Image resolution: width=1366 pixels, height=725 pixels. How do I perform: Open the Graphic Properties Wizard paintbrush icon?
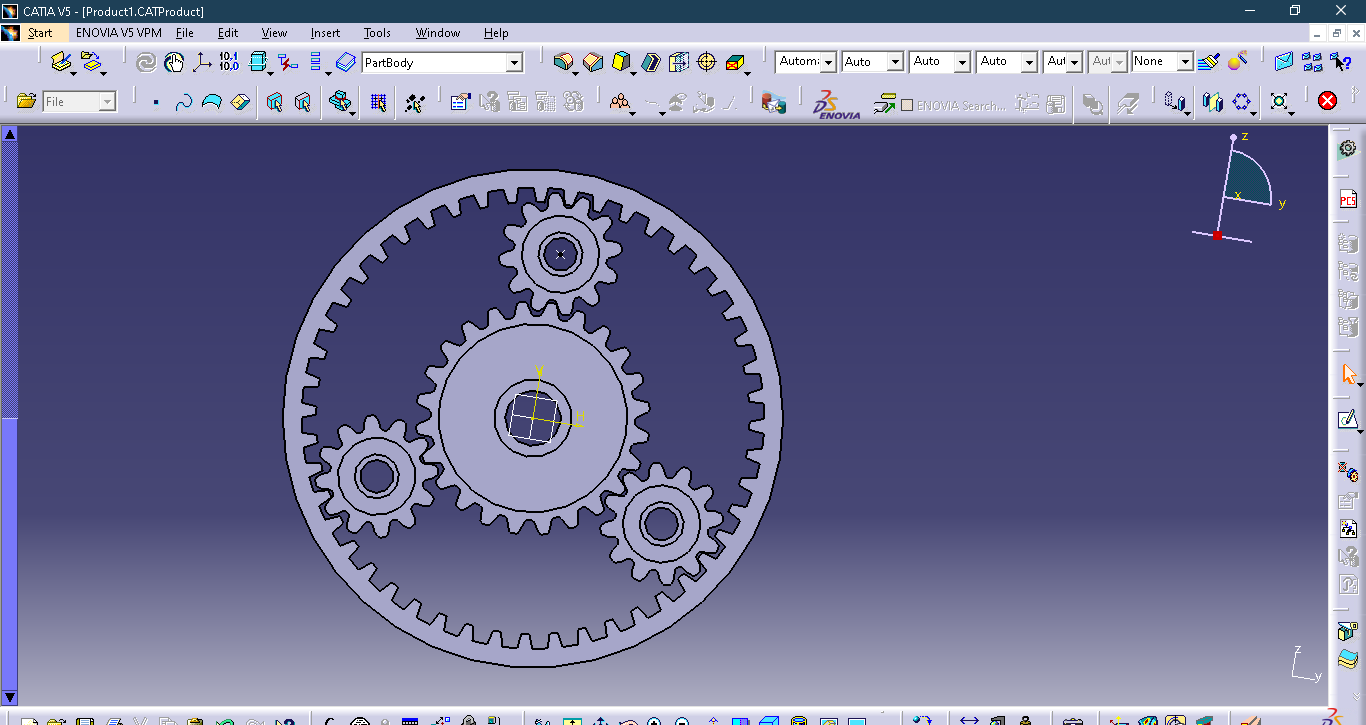(x=1209, y=61)
